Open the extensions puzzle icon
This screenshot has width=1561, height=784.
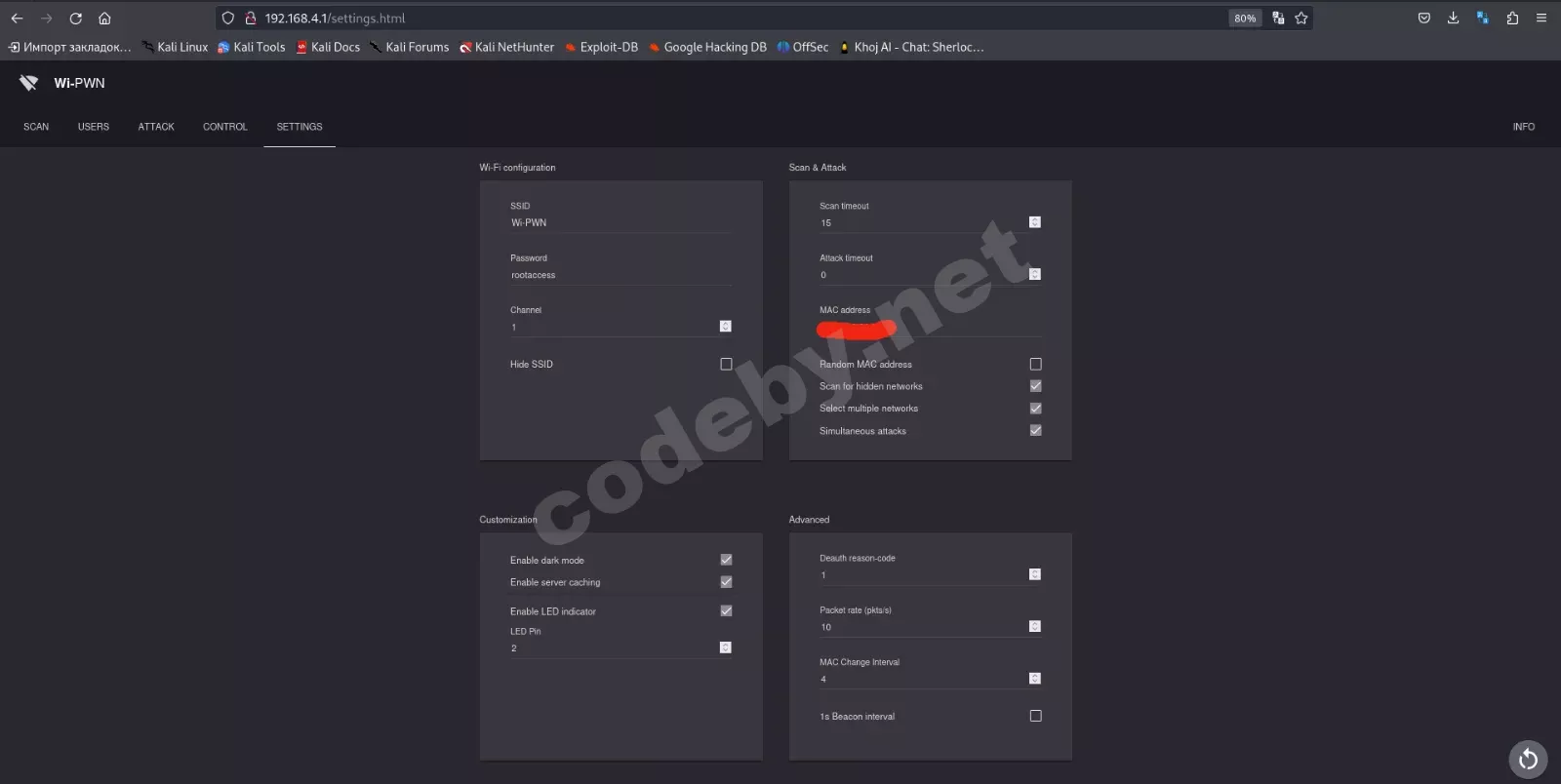tap(1512, 18)
